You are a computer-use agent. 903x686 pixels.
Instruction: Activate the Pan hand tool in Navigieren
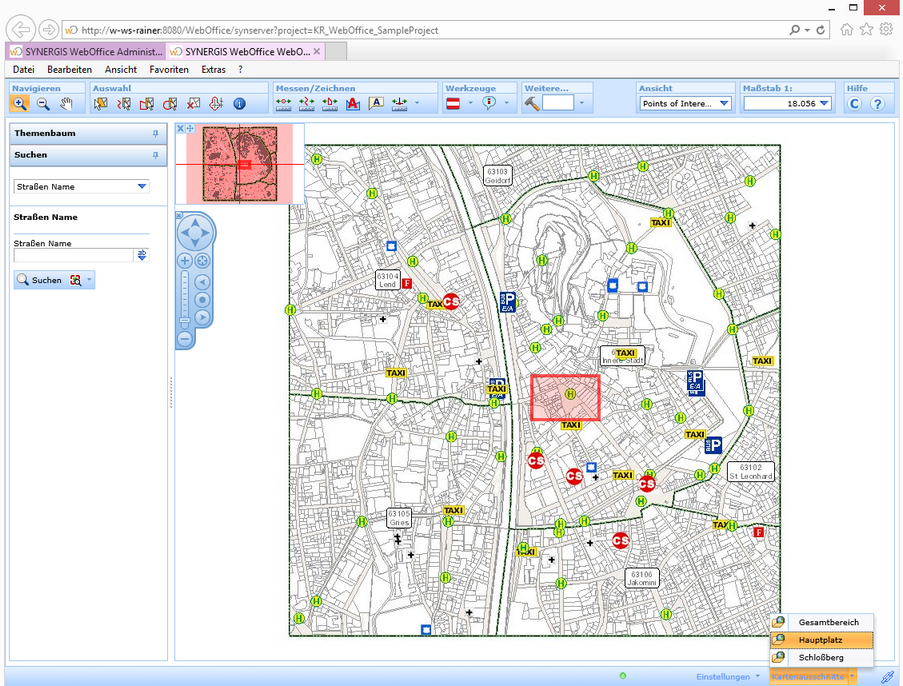tap(67, 103)
